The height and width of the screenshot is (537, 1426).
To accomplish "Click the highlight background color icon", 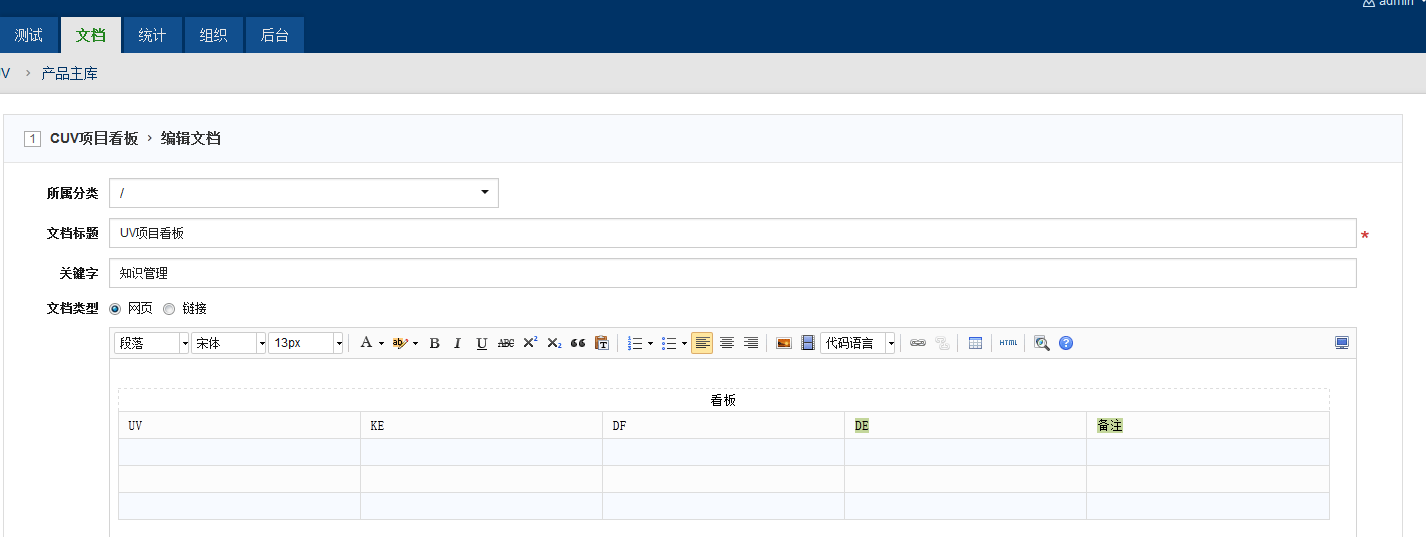I will click(400, 343).
